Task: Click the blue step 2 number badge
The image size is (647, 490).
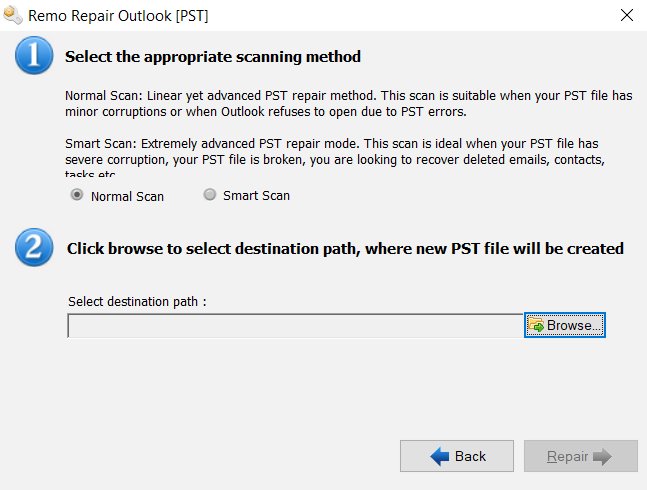Action: pyautogui.click(x=35, y=248)
